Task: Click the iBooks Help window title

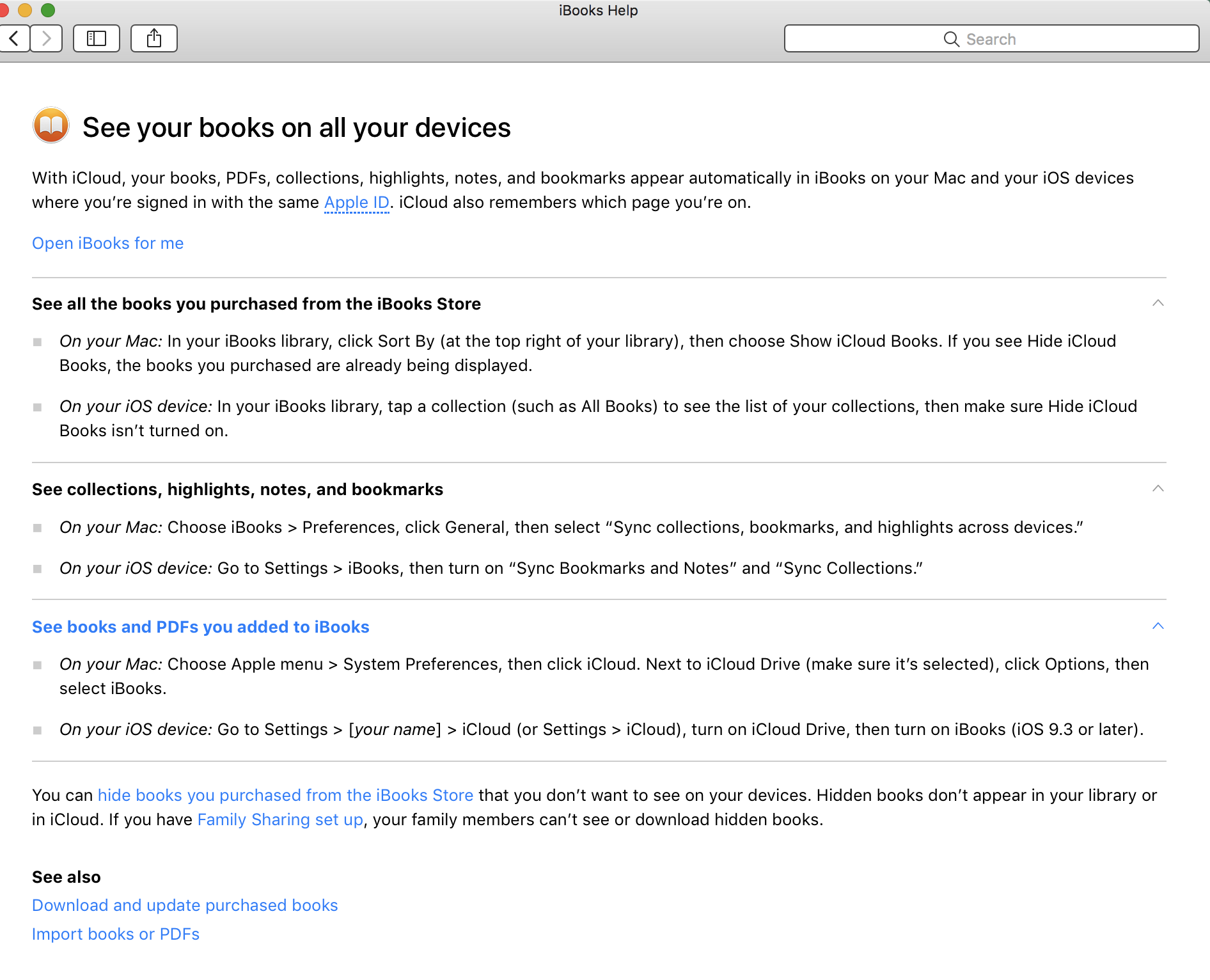Action: pyautogui.click(x=599, y=10)
